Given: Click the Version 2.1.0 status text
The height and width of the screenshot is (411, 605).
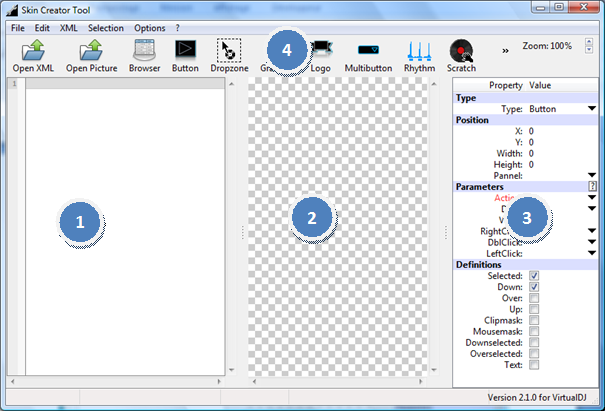Looking at the screenshot, I should [x=537, y=397].
